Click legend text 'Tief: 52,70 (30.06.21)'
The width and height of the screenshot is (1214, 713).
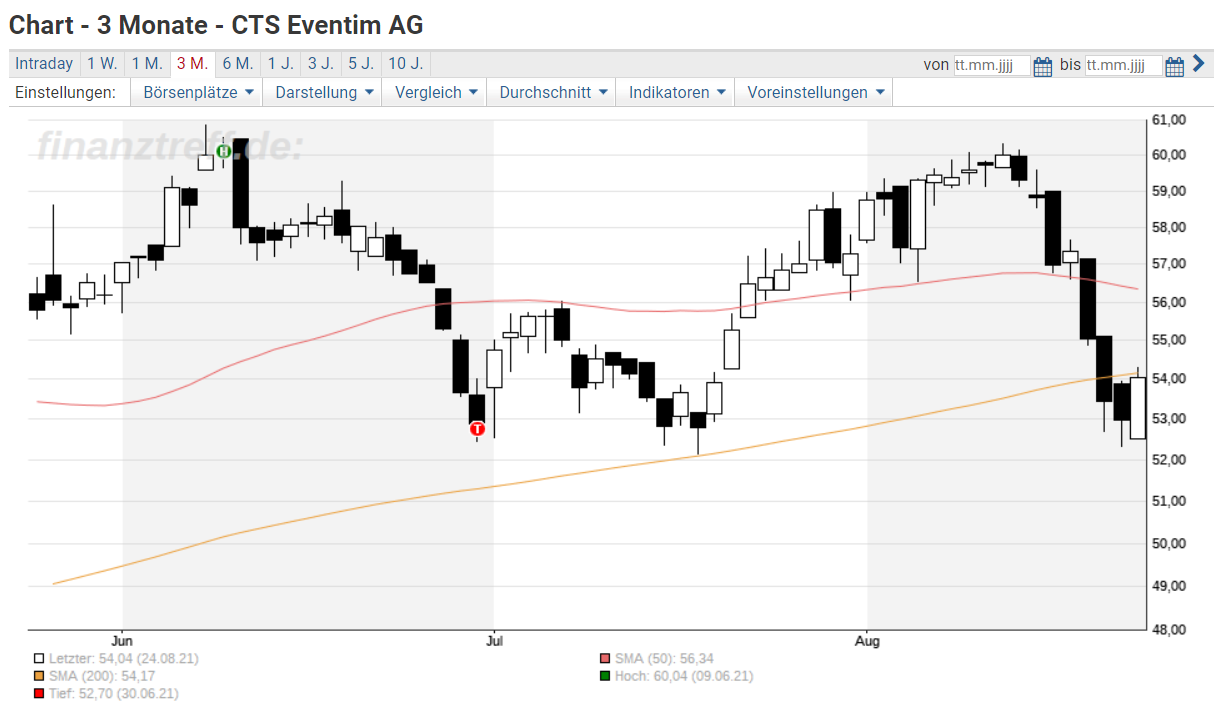[x=113, y=693]
